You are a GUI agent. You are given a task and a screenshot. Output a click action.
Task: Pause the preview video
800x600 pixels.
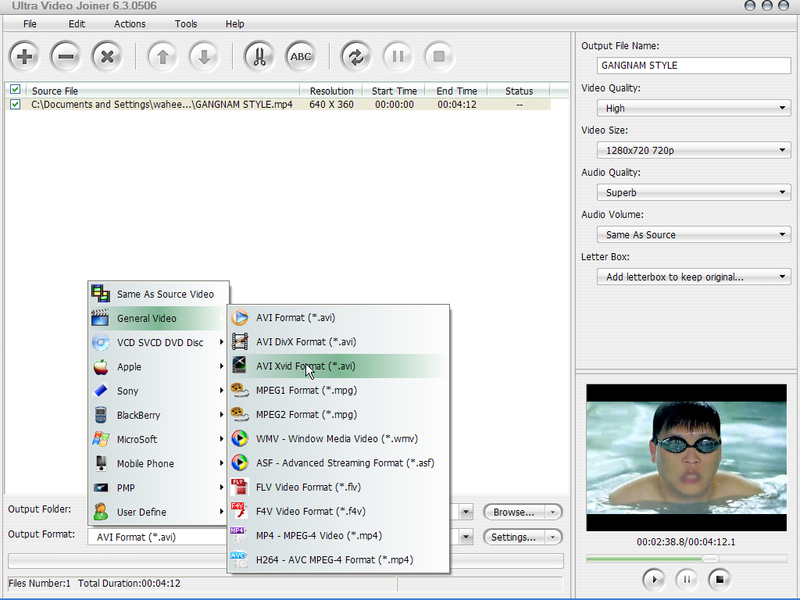click(687, 579)
